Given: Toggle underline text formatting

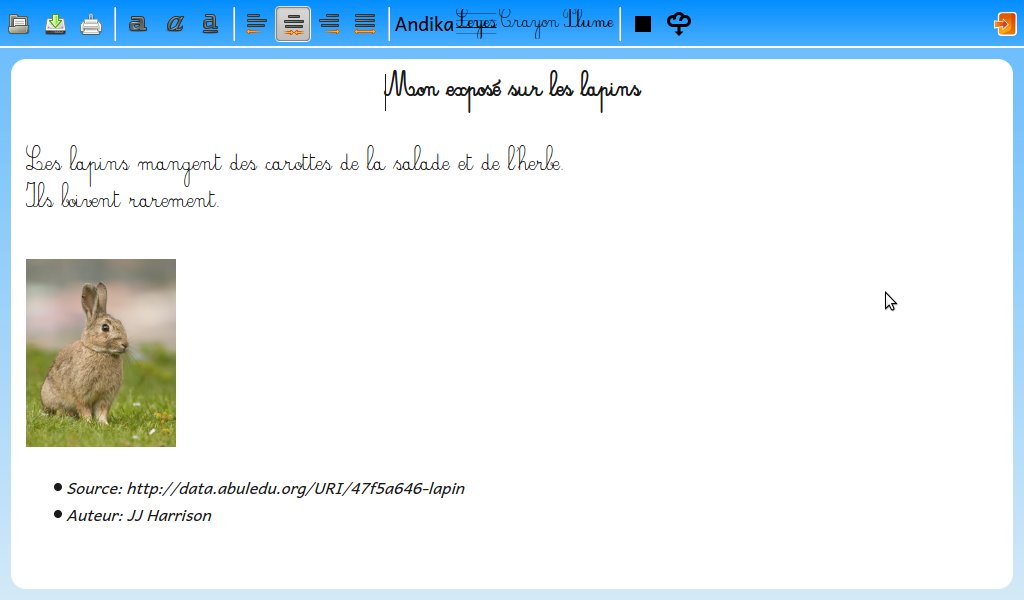Looking at the screenshot, I should pos(210,24).
